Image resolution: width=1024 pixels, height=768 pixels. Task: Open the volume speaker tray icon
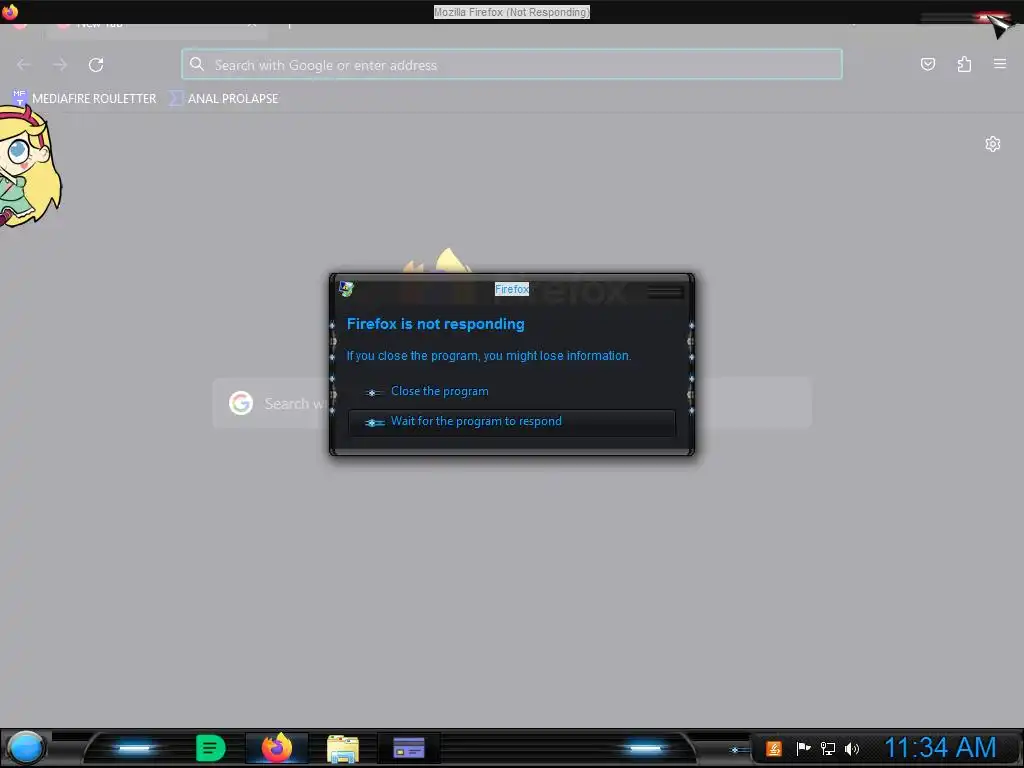tap(852, 748)
